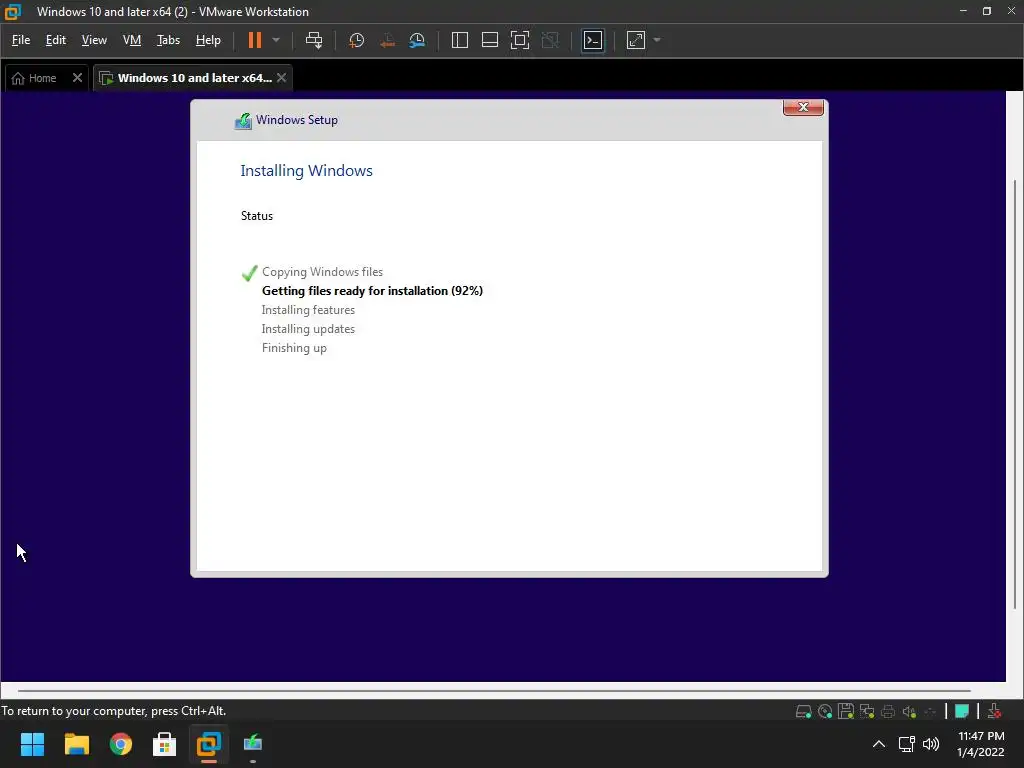Open the VM menu
This screenshot has height=768, width=1024.
132,40
